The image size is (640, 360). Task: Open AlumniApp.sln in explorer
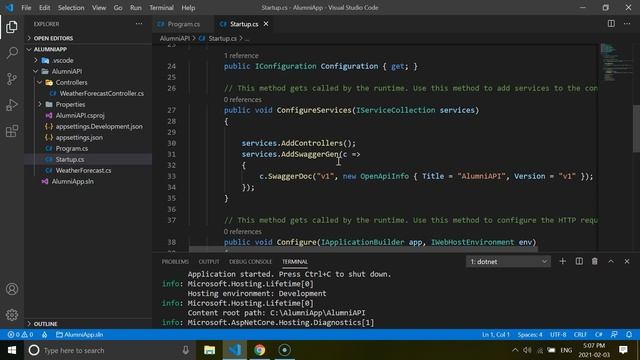pos(73,182)
